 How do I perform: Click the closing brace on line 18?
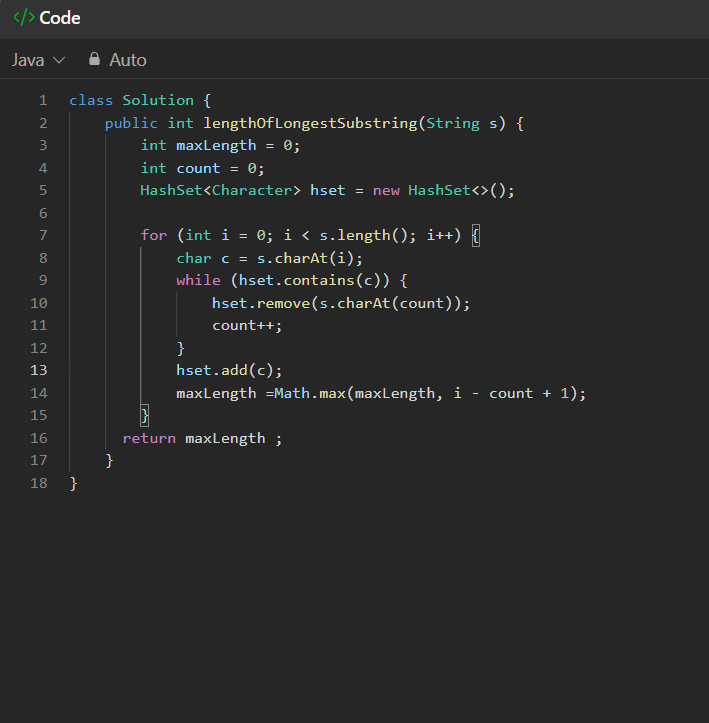tap(73, 484)
